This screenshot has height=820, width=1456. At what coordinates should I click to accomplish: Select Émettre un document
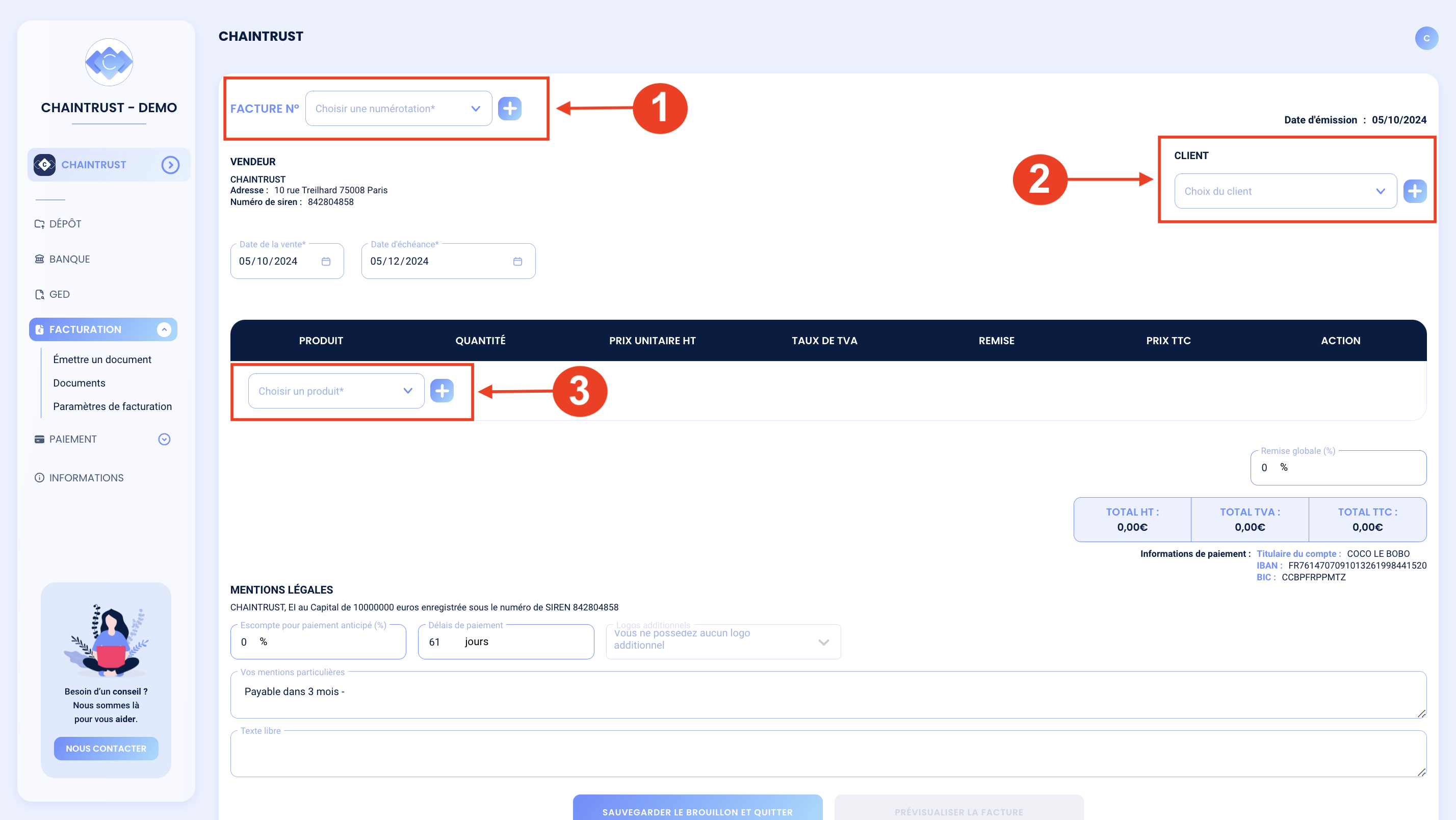[x=102, y=360]
